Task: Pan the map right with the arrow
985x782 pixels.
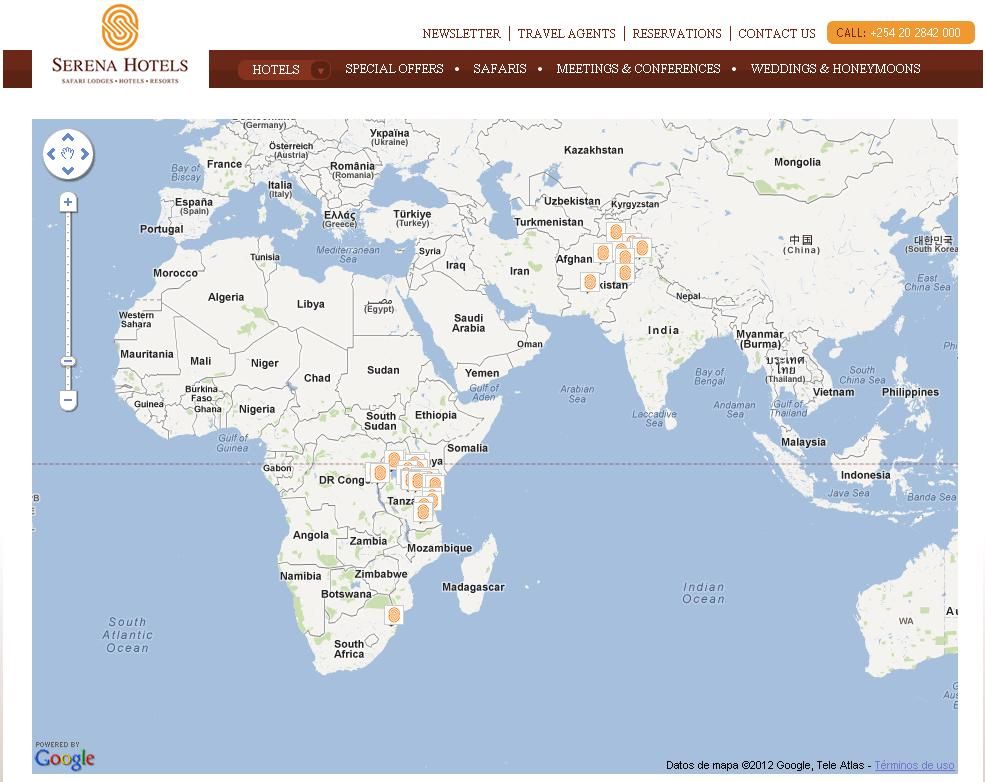Action: tap(85, 154)
